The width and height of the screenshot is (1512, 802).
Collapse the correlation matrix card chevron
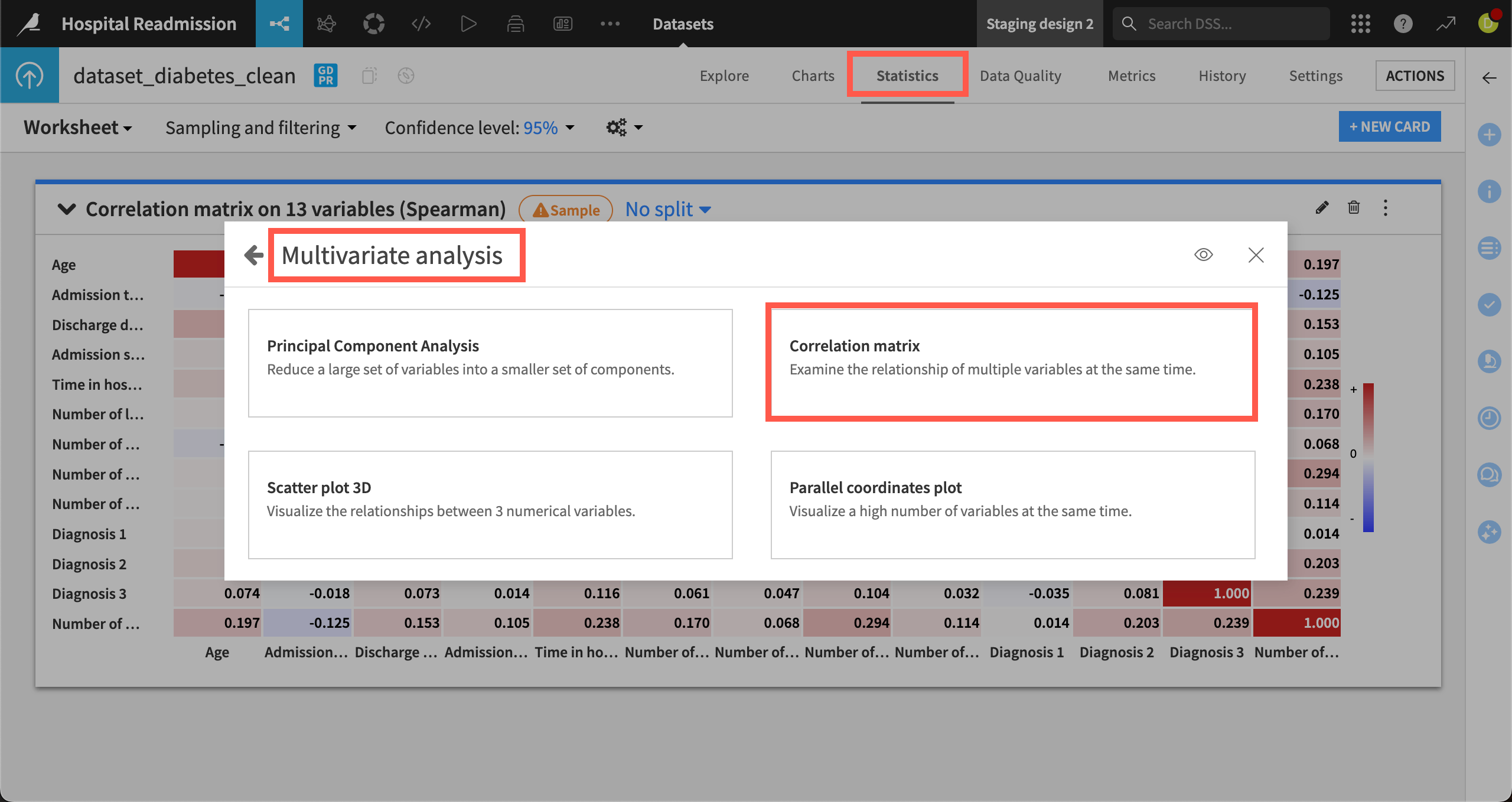click(x=67, y=209)
